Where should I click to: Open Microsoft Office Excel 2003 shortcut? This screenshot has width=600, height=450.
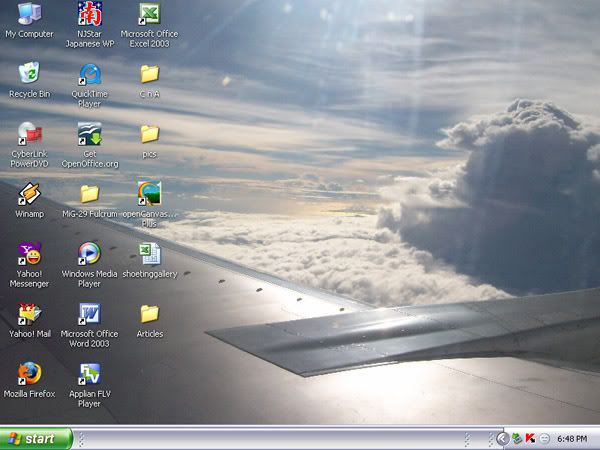(149, 15)
